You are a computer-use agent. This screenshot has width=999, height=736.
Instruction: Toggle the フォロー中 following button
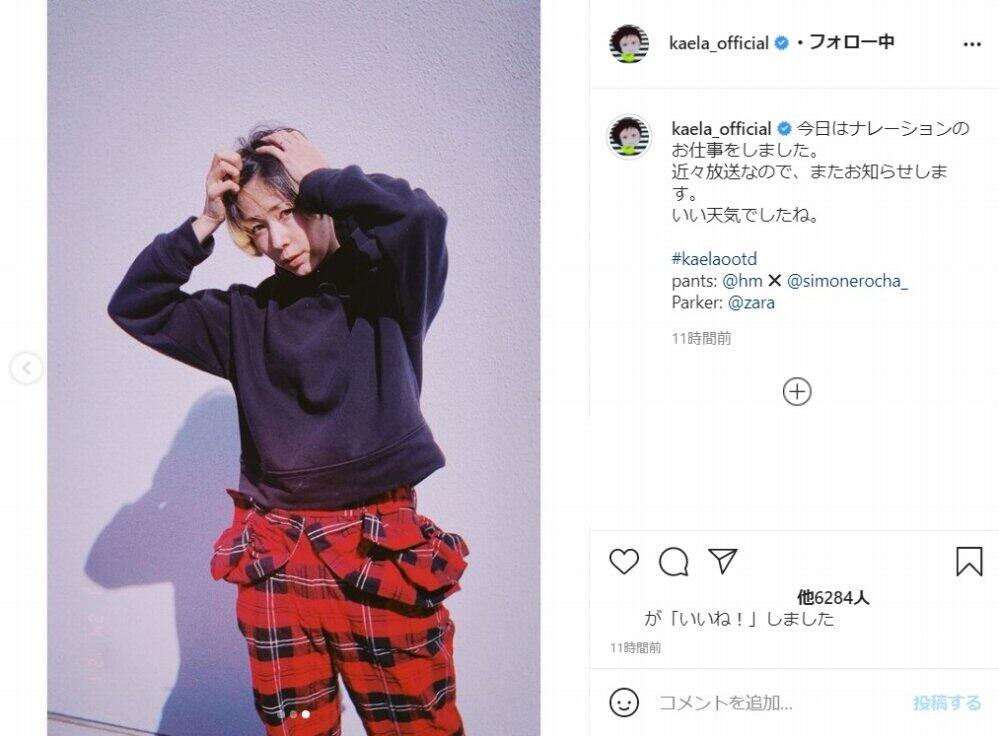coord(852,42)
